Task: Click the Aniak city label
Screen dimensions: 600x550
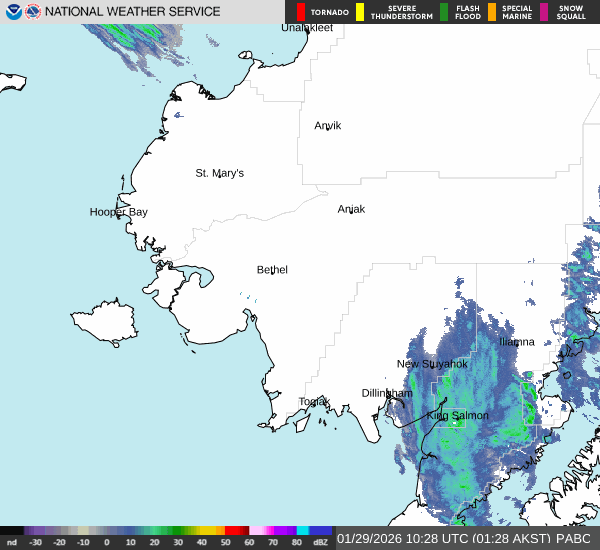Action: (351, 209)
